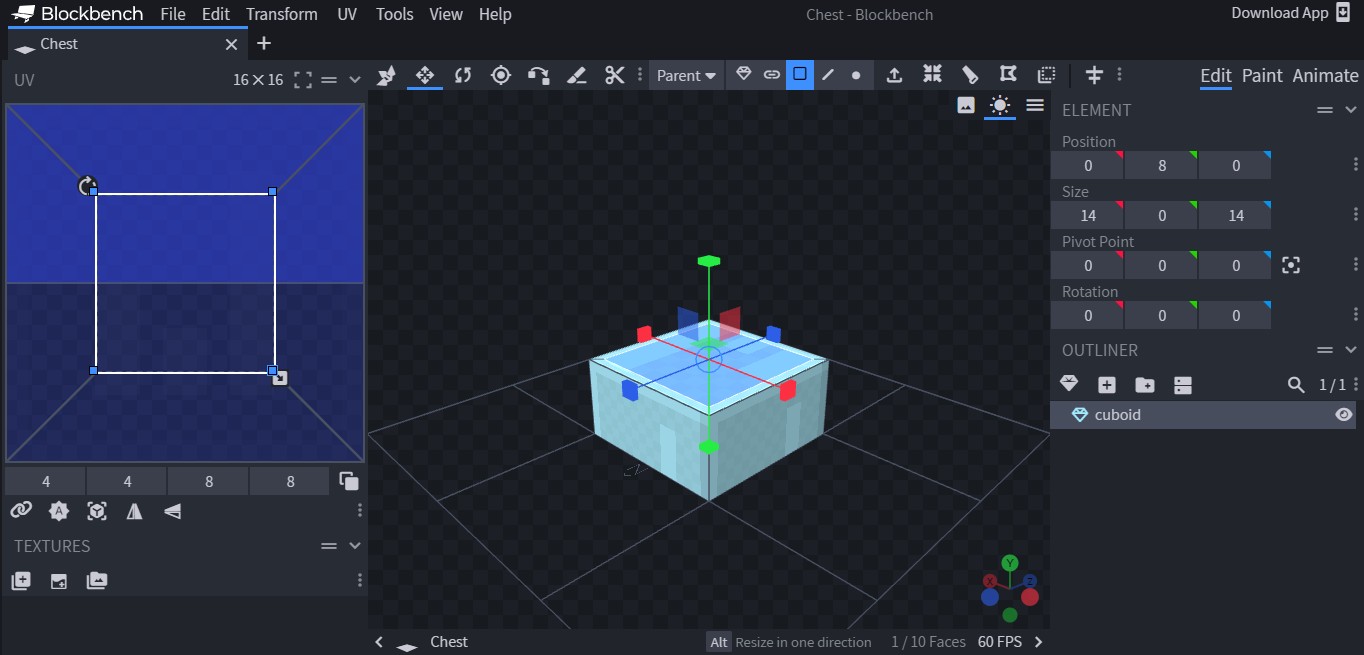Select the Knife (scissors) tool
This screenshot has height=655, width=1364.
(x=614, y=75)
